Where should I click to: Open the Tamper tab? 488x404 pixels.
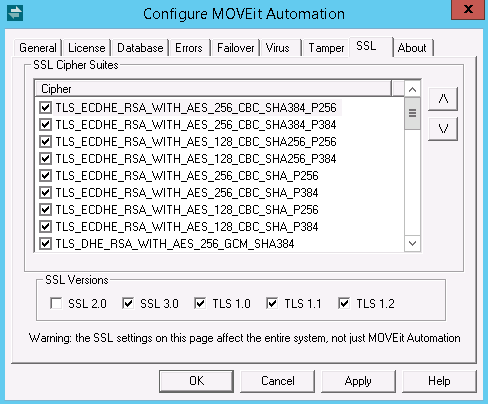coord(326,48)
